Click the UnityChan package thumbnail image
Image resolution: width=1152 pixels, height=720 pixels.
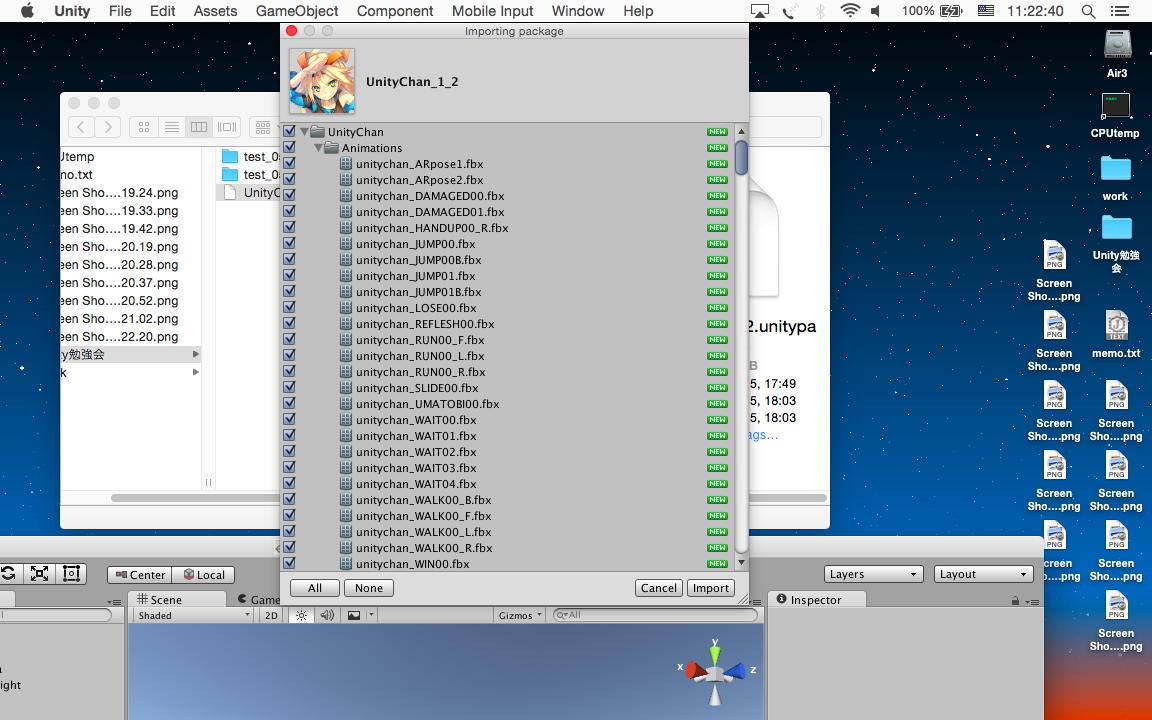[322, 81]
